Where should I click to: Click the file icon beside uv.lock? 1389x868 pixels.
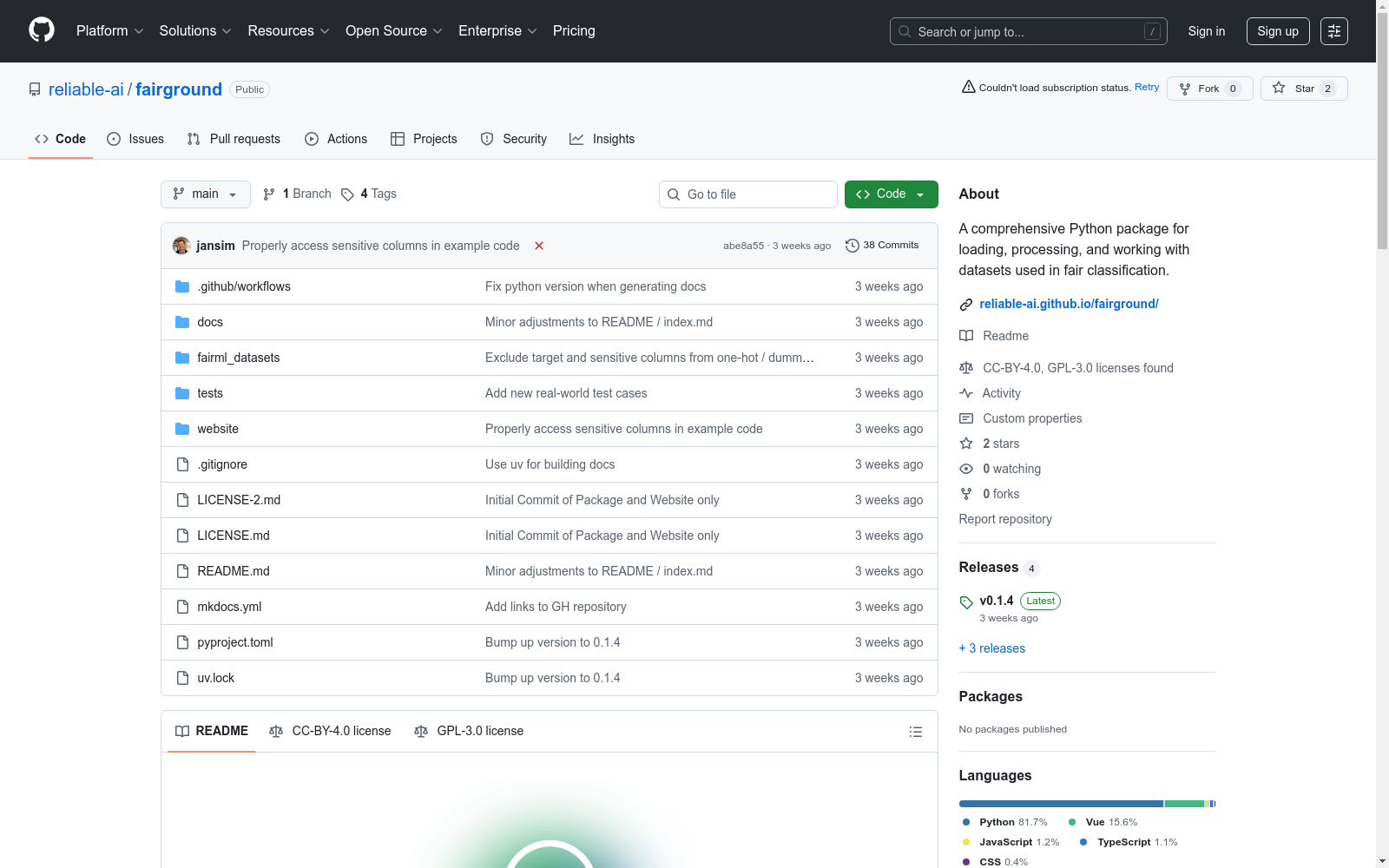tap(182, 678)
